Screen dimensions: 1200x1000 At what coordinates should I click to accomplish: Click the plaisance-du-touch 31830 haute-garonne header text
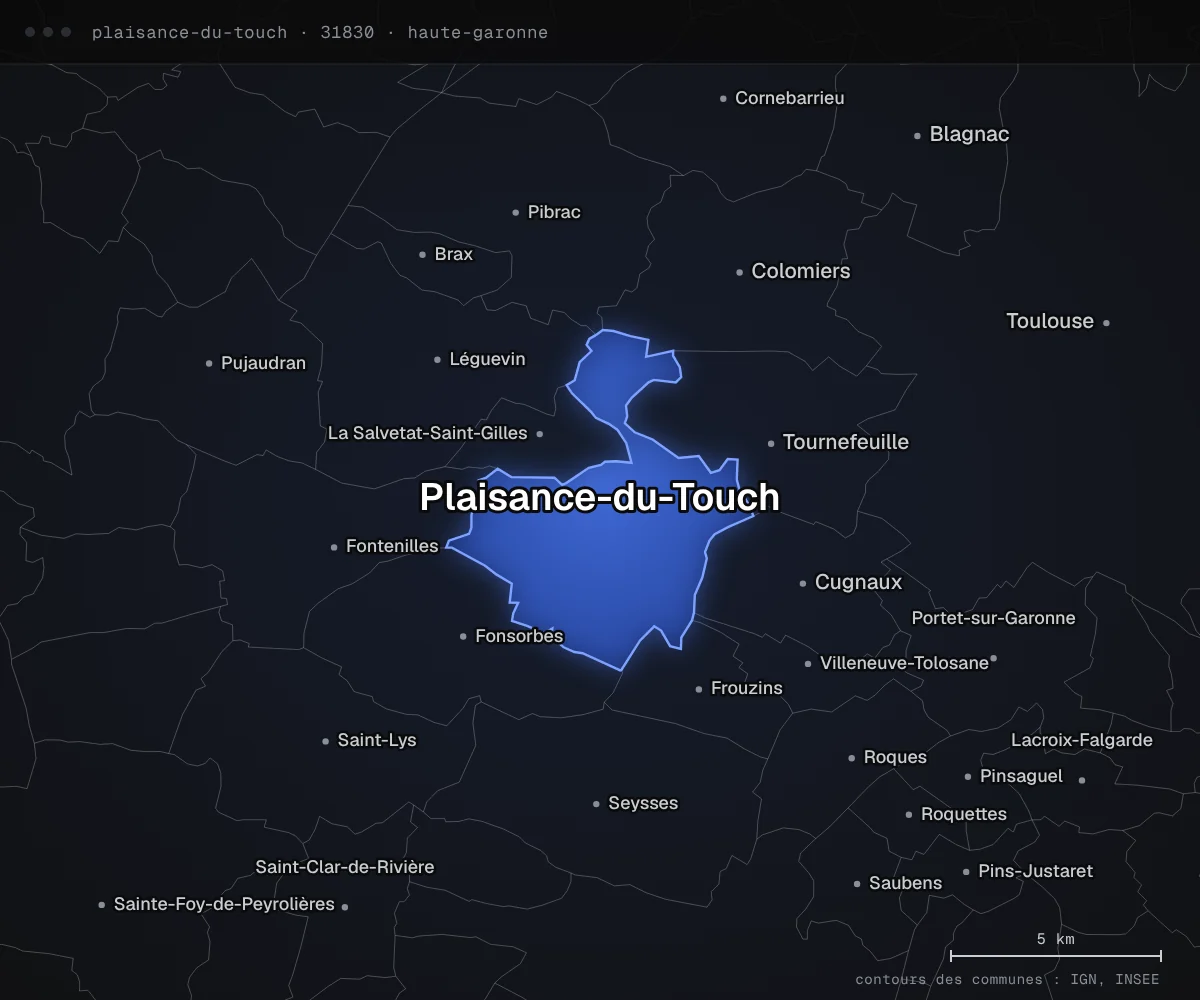tap(320, 32)
